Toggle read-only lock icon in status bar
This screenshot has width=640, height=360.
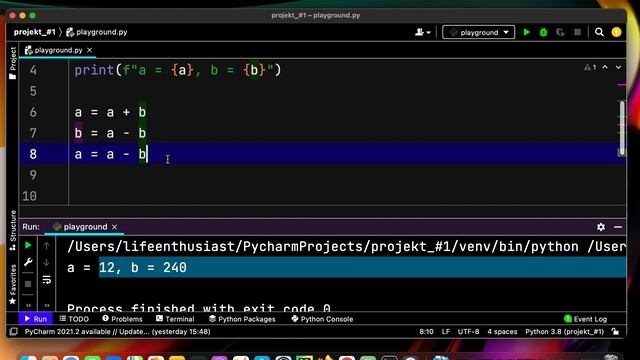point(615,332)
